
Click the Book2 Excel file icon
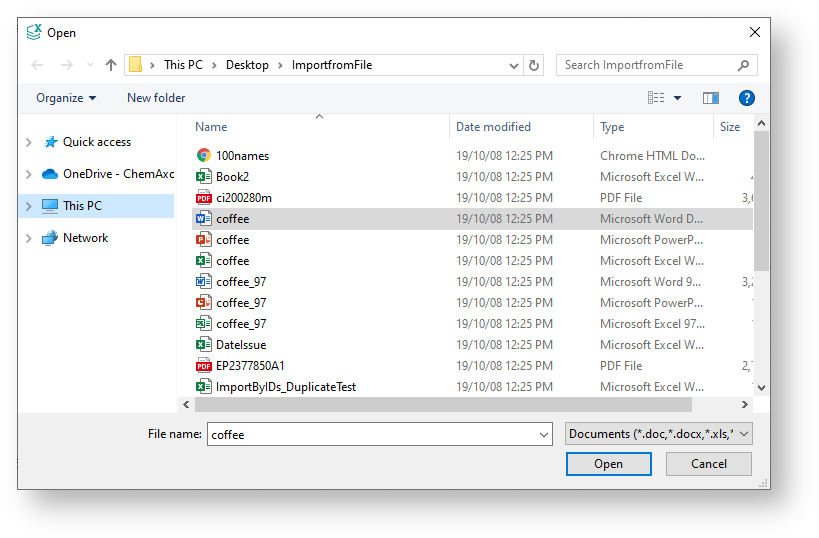point(204,177)
